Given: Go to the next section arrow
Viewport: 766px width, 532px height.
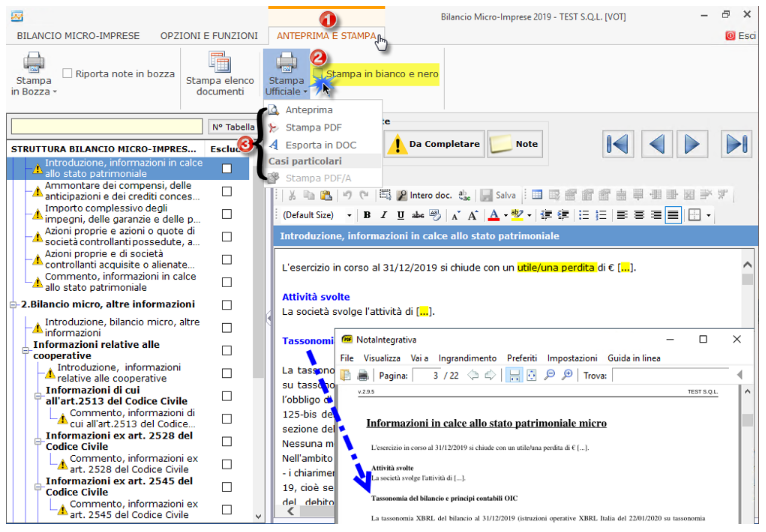Looking at the screenshot, I should [696, 144].
